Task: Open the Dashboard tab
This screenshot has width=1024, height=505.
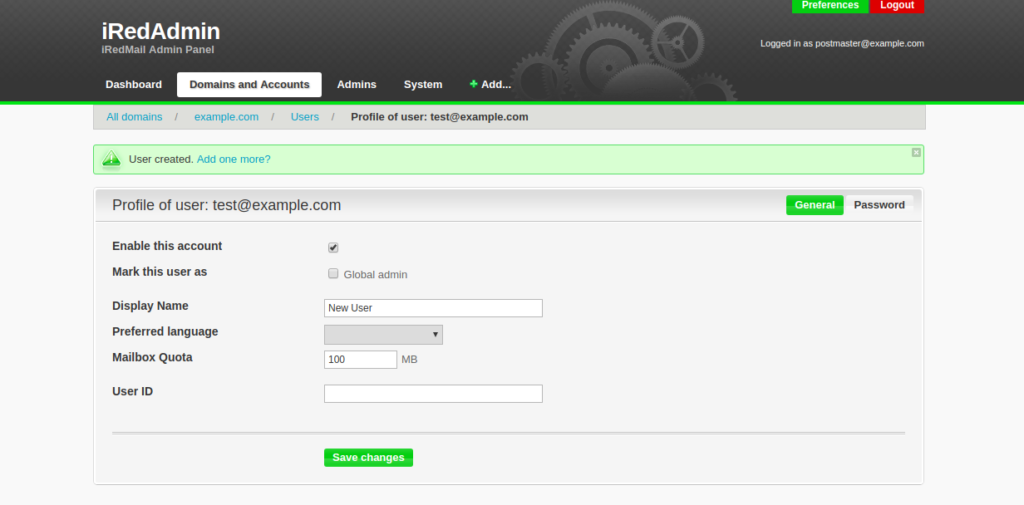Action: coord(133,85)
